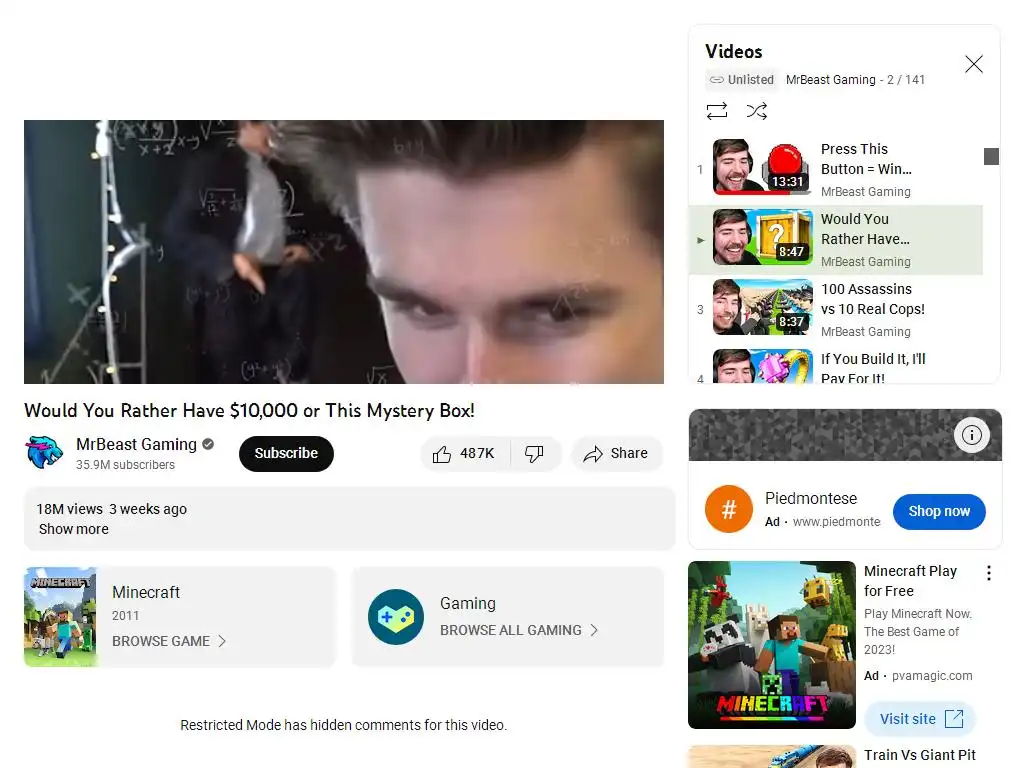
Task: Click the main video title heading
Action: click(249, 410)
